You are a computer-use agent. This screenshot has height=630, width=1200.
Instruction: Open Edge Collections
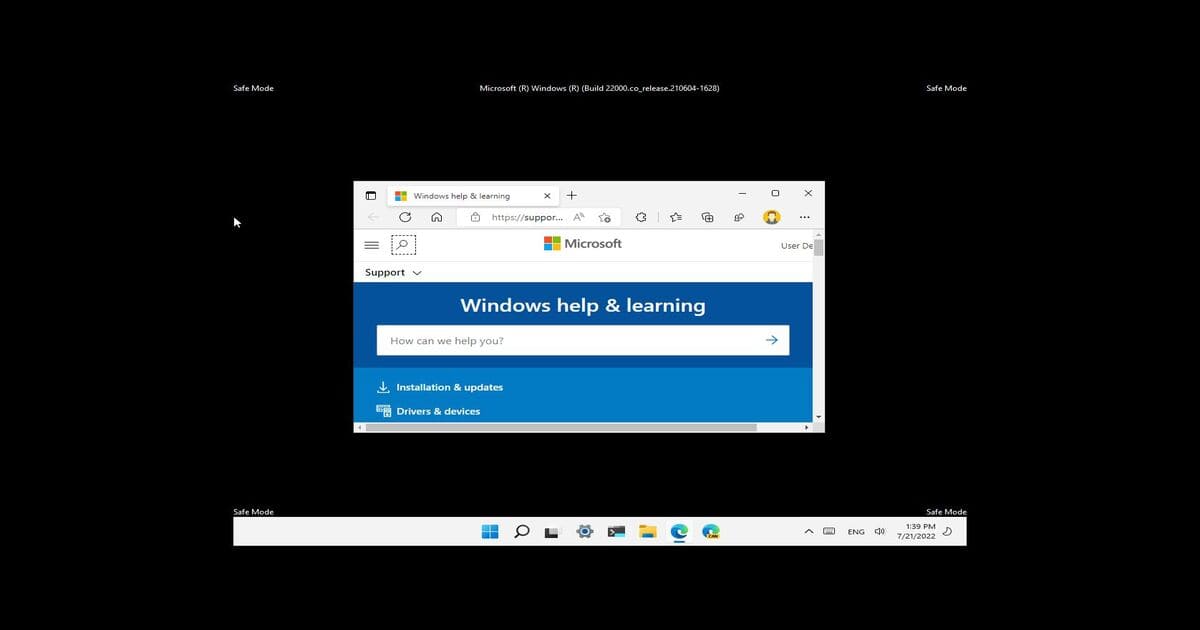point(706,217)
